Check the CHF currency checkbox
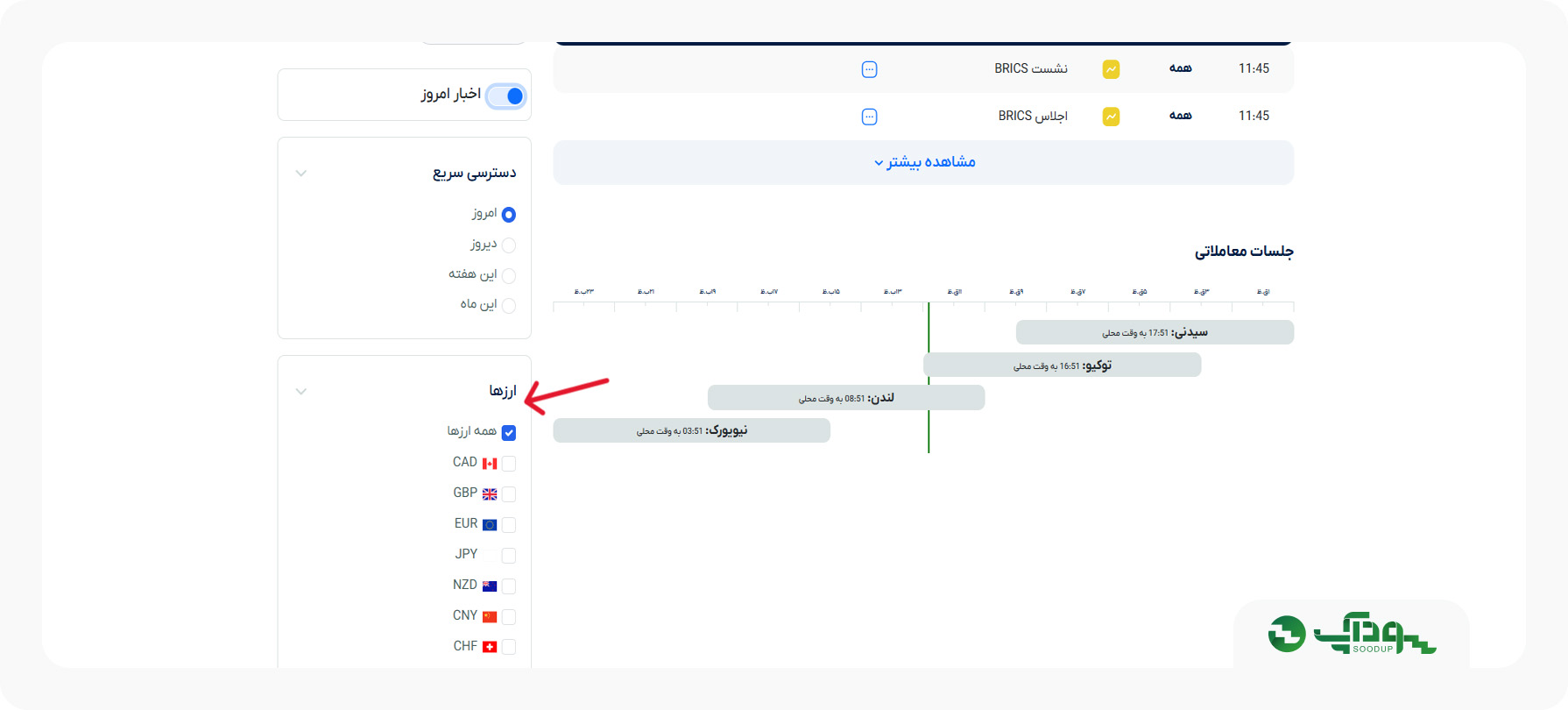Image resolution: width=1568 pixels, height=710 pixels. pos(509,647)
